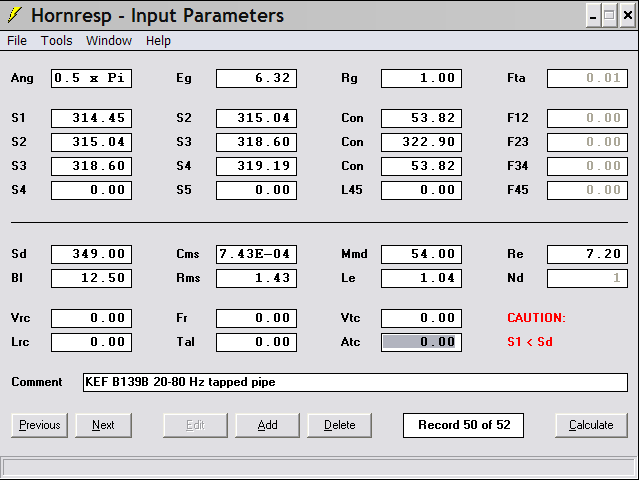Click the Hornresp lightning bolt title icon

coord(15,15)
